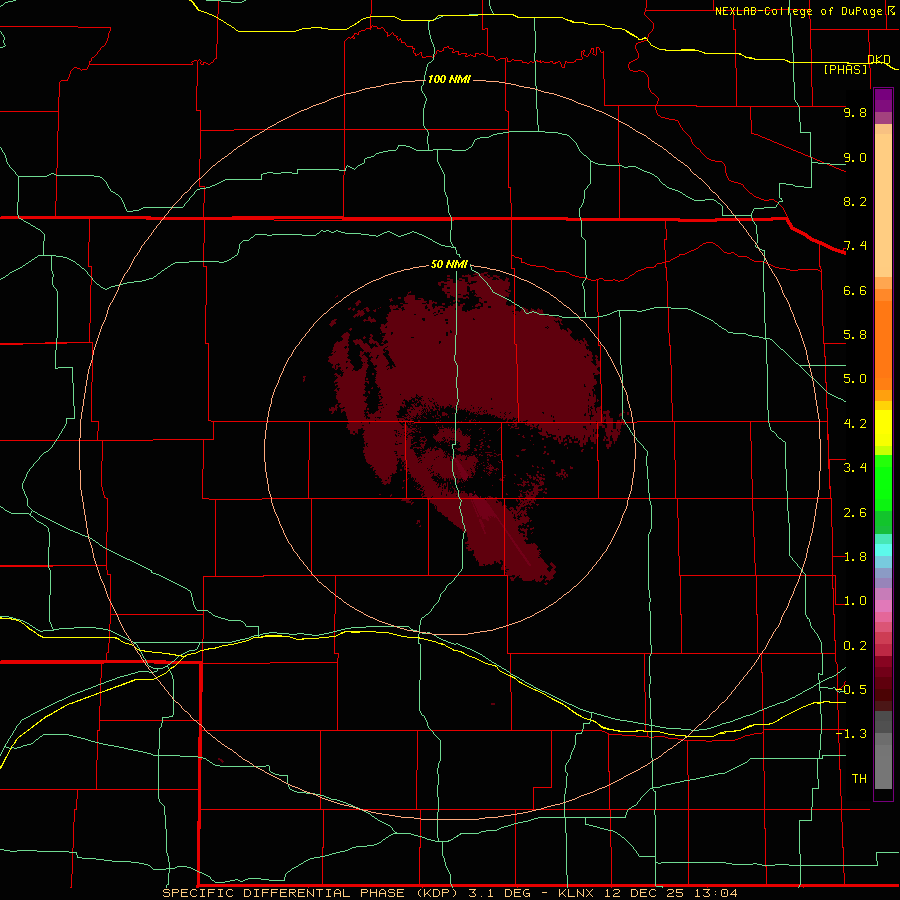Pick the yellow color bar segment
This screenshot has width=900, height=900.
[x=883, y=428]
